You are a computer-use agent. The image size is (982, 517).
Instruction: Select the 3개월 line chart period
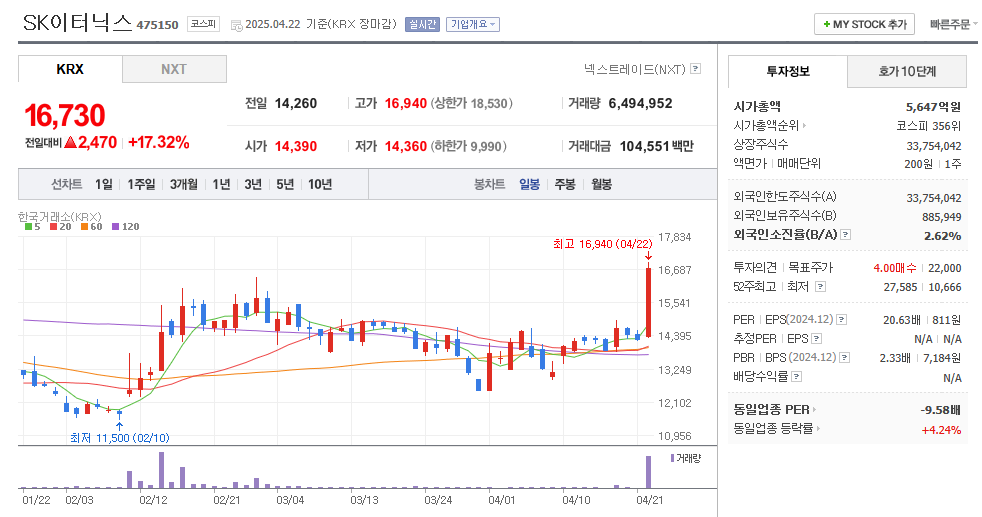pyautogui.click(x=183, y=184)
